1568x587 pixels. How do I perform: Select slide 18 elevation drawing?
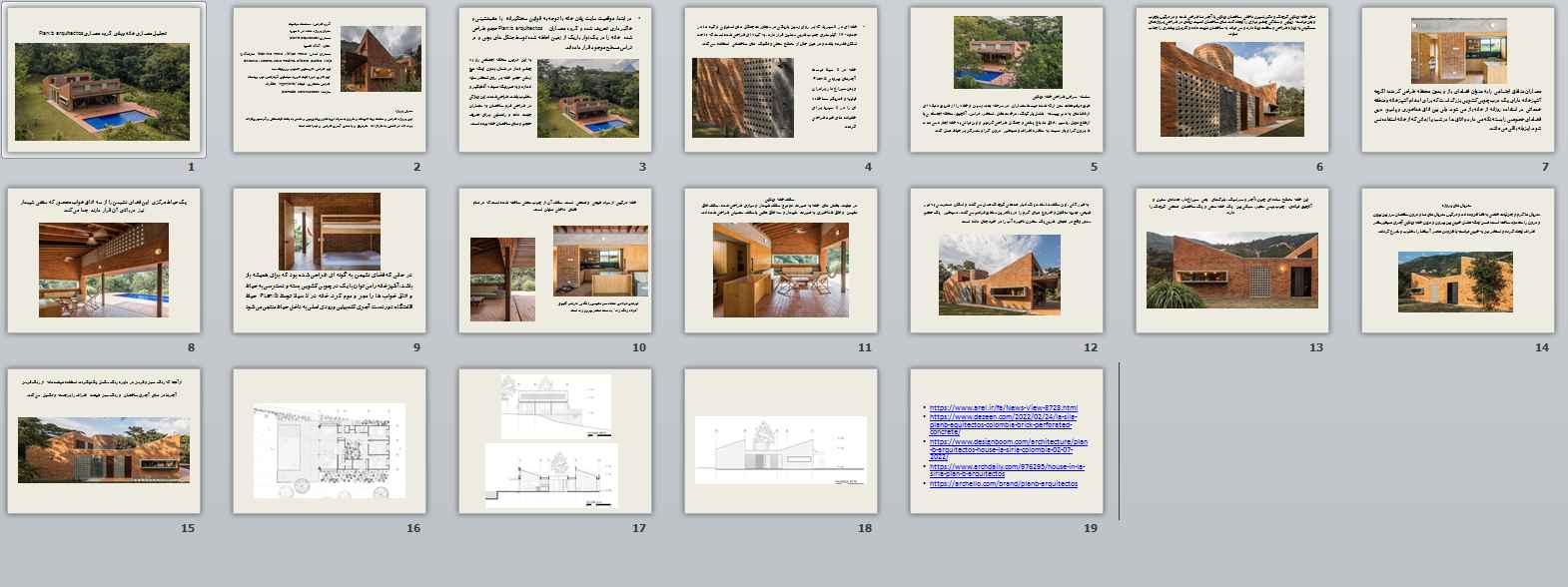pyautogui.click(x=781, y=441)
